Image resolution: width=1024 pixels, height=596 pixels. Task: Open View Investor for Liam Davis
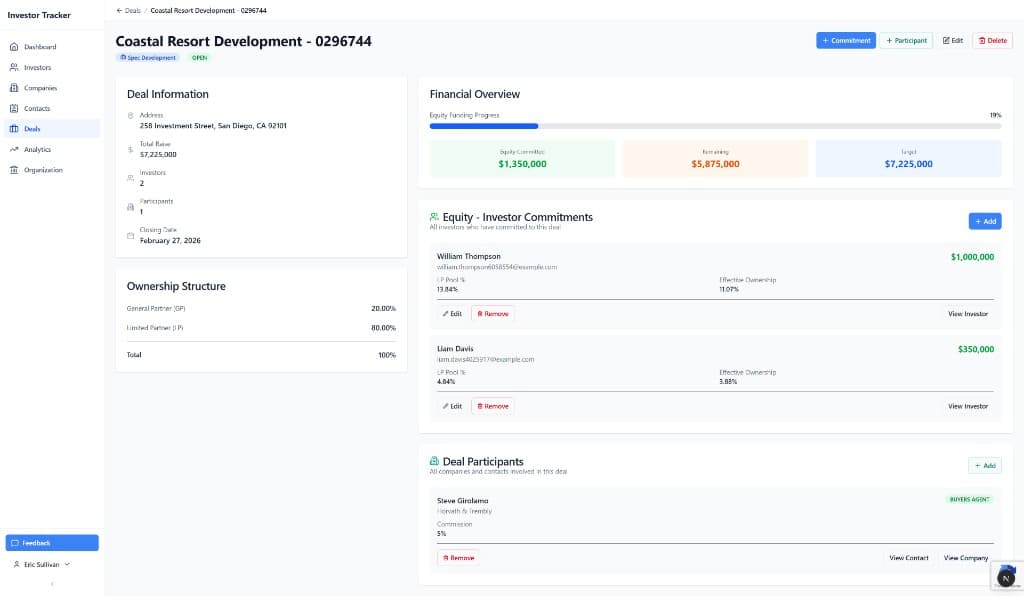click(x=968, y=406)
